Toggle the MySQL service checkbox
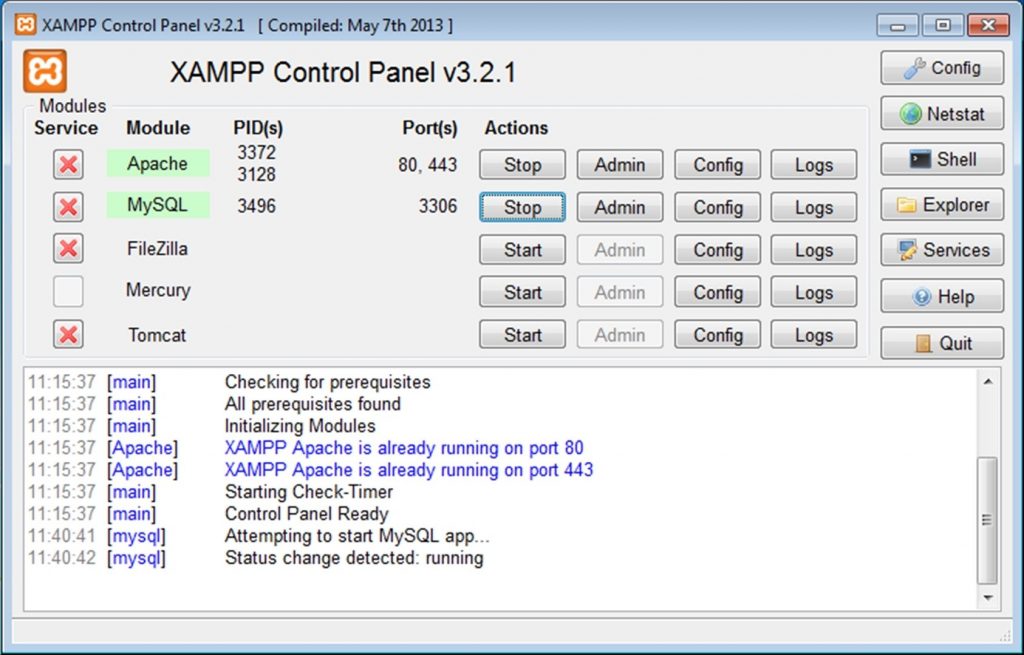 coord(68,207)
